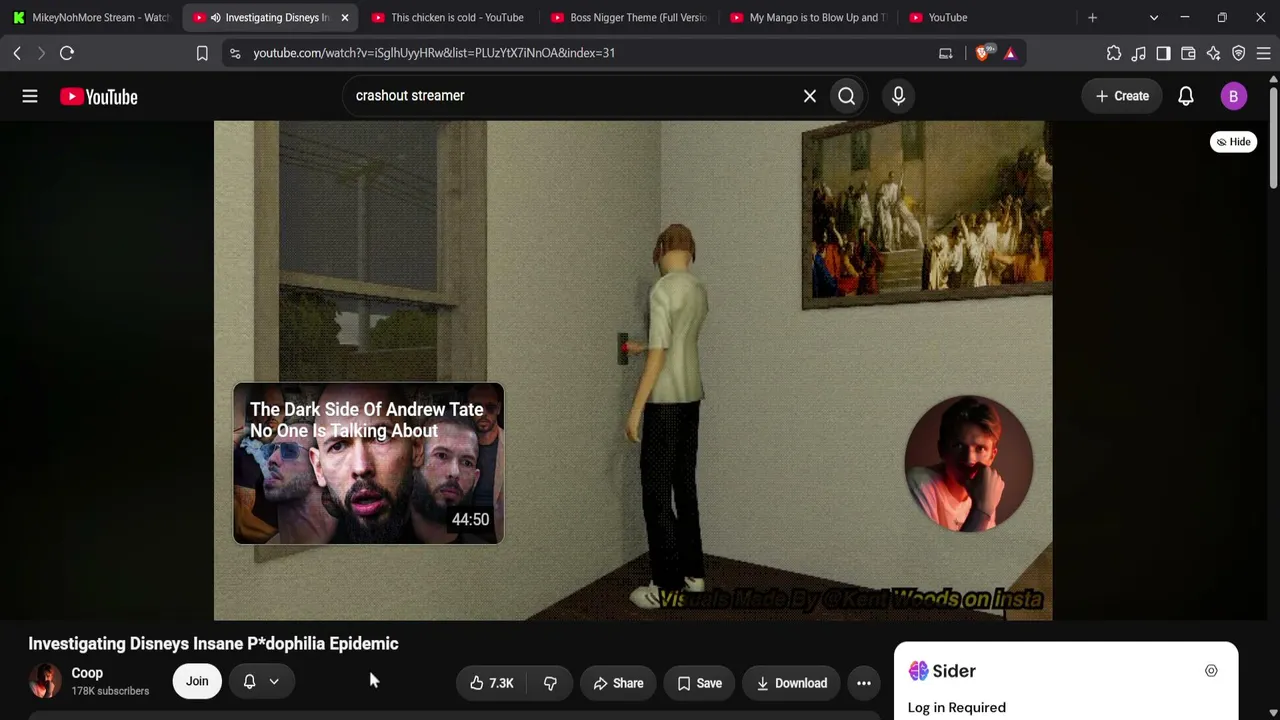Viewport: 1280px width, 720px height.
Task: Open Leo AI sparkle icon
Action: click(x=1213, y=53)
